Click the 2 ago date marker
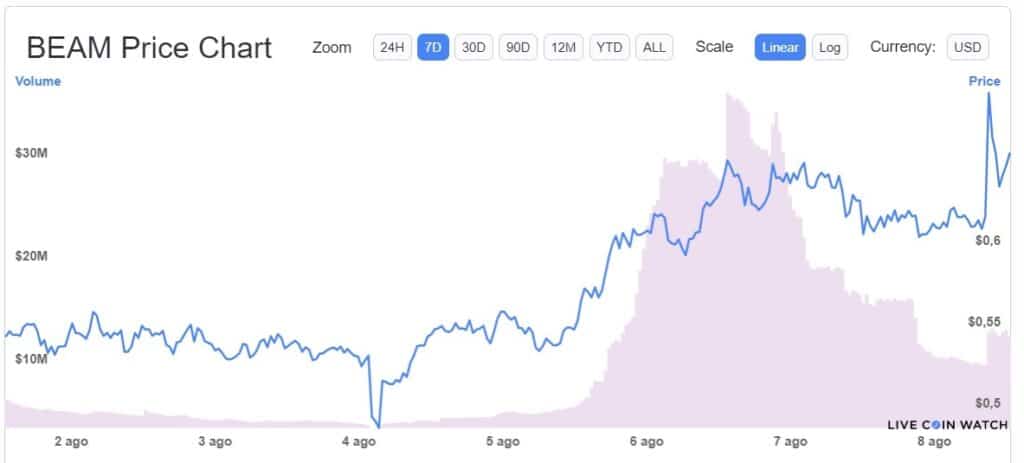This screenshot has height=463, width=1024. pos(71,441)
